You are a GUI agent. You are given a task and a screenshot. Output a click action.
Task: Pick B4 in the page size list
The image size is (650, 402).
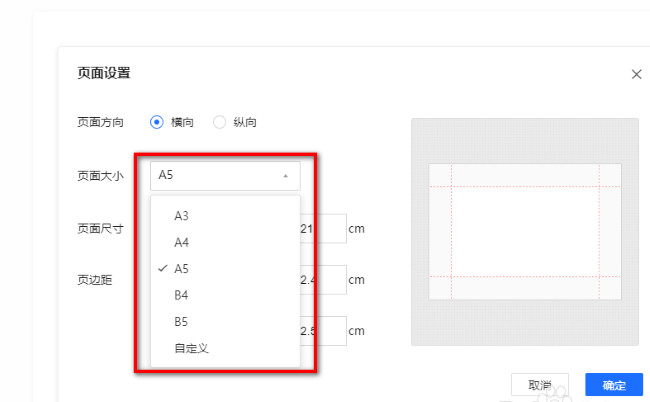pyautogui.click(x=182, y=295)
